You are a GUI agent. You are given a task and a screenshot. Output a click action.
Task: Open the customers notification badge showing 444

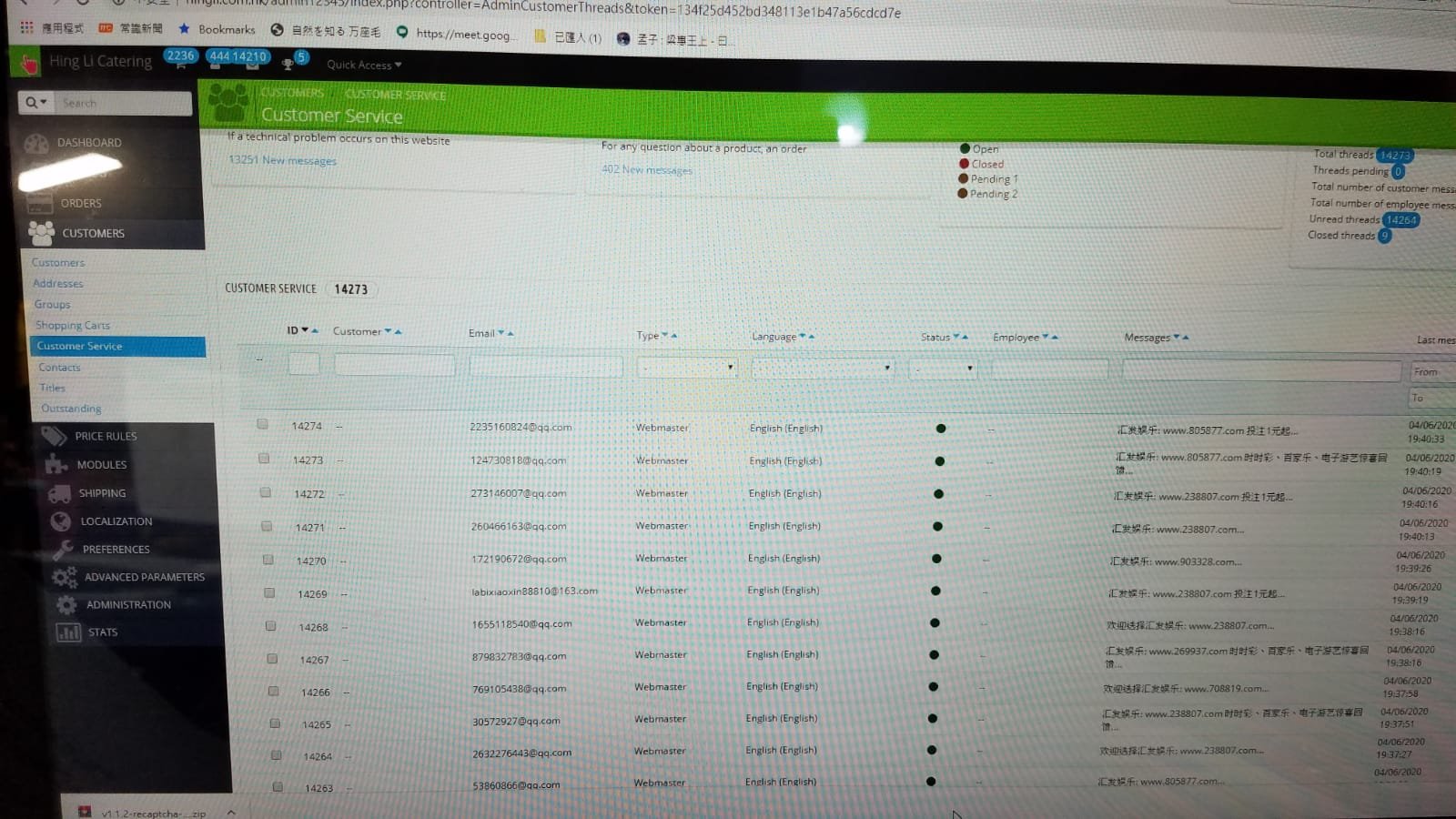[218, 56]
